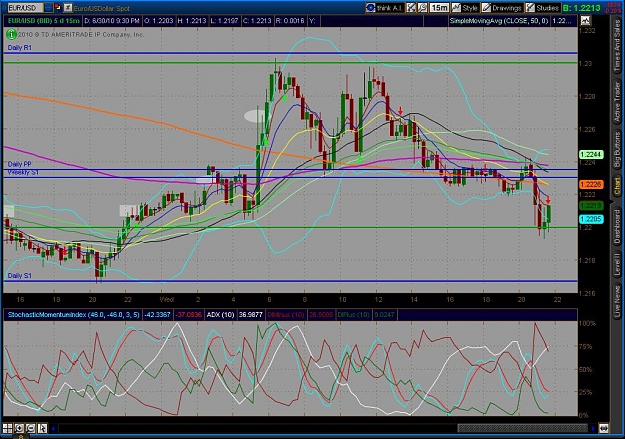625x439 pixels.
Task: Select the pointer cursor tool icon
Action: pos(42,428)
